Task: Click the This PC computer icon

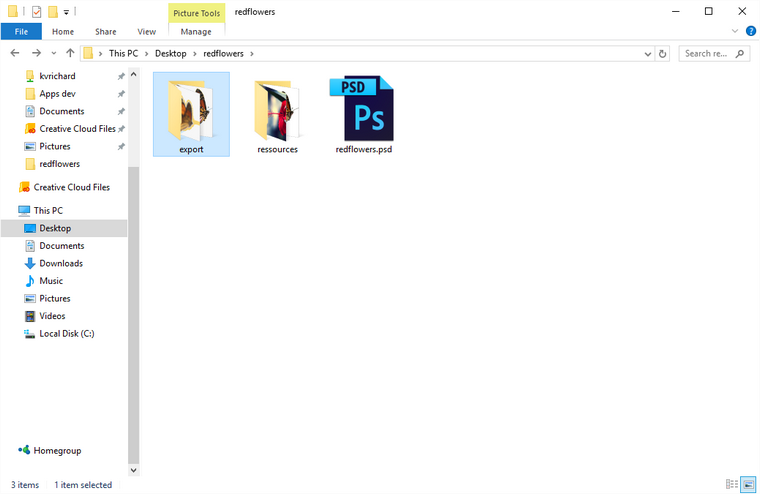Action: pos(24,210)
